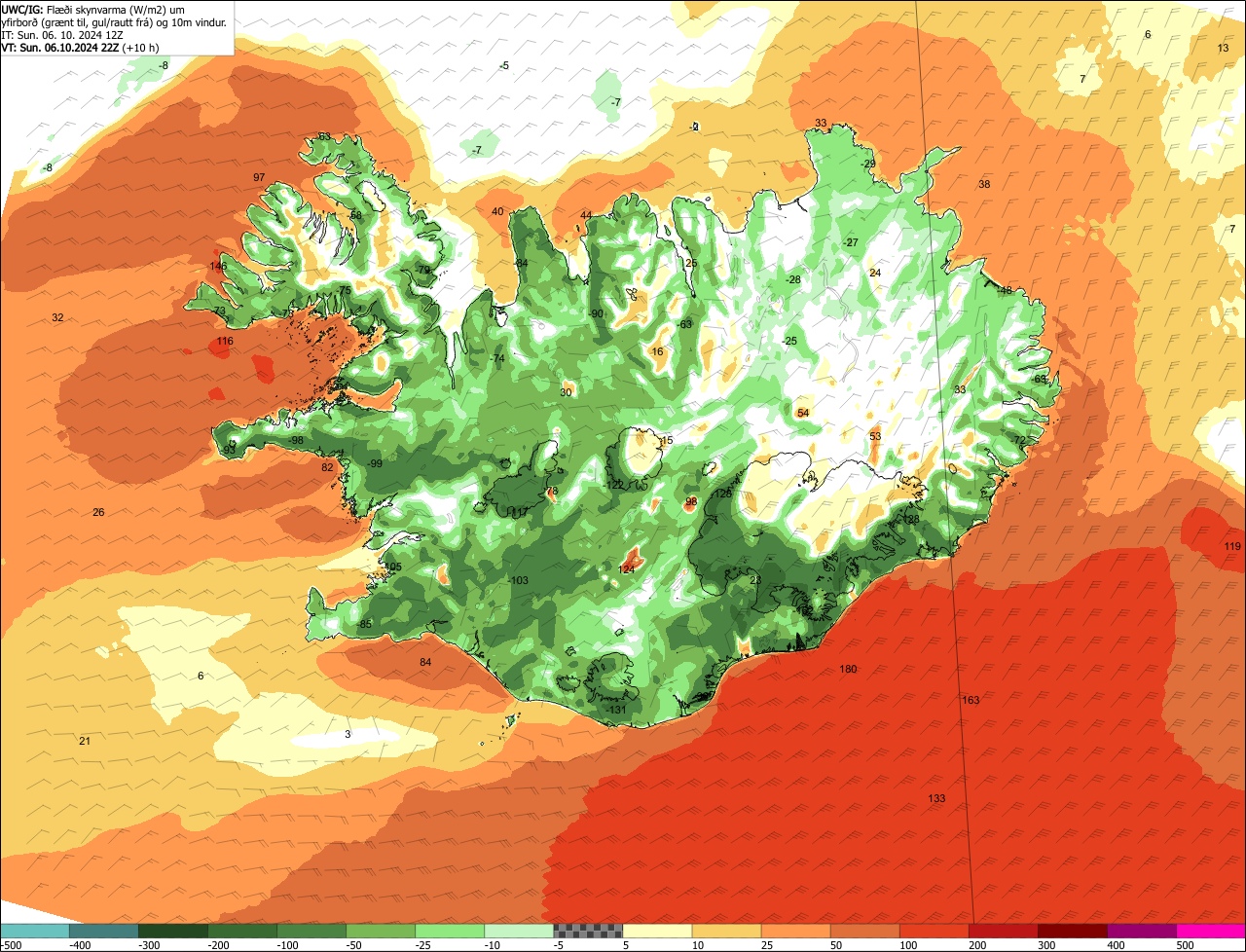The height and width of the screenshot is (952, 1246).
Task: Click the darkest green -300 to -200 legend swatch
Action: [172, 931]
